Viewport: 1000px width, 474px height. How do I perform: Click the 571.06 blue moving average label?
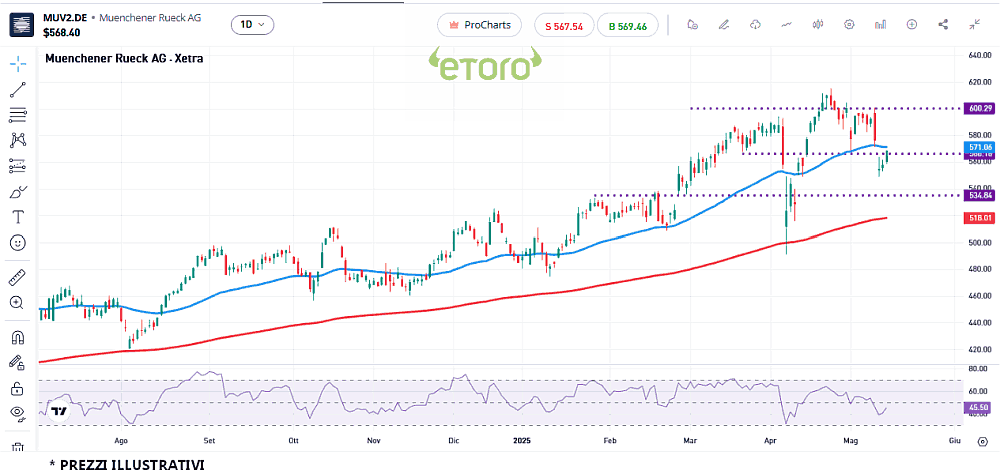click(980, 147)
